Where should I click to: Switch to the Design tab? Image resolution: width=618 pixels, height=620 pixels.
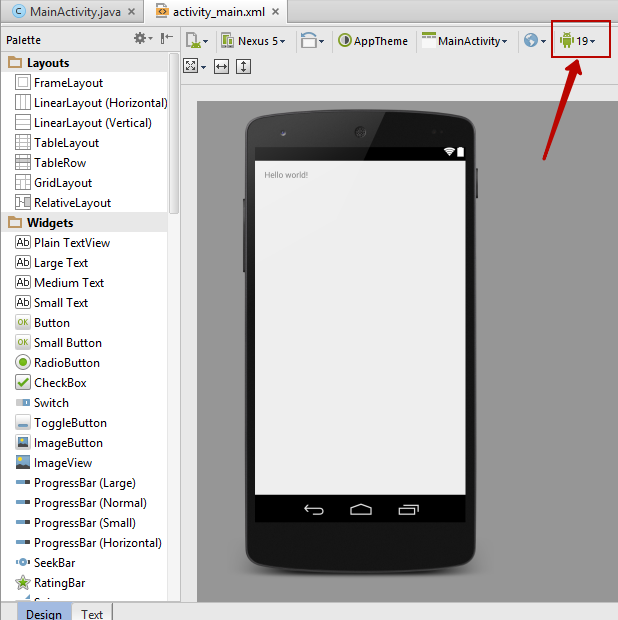44,612
